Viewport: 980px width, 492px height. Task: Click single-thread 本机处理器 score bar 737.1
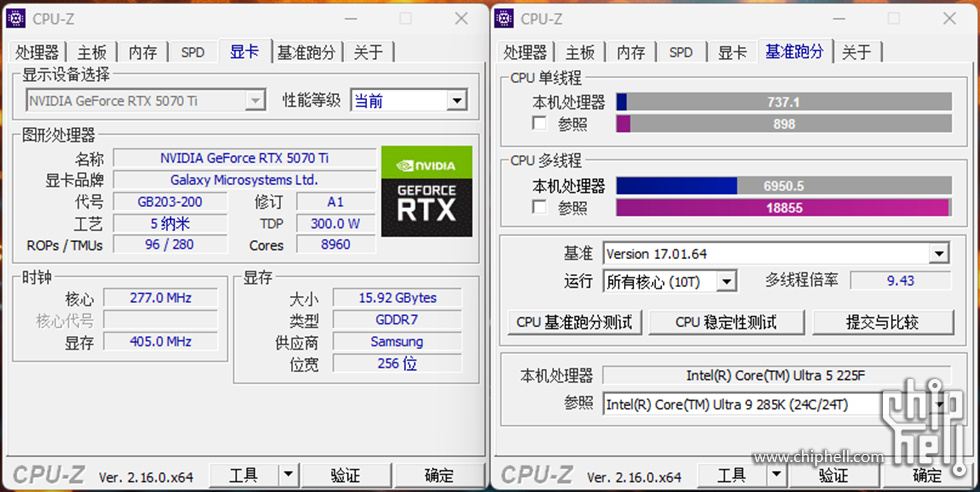tap(784, 102)
